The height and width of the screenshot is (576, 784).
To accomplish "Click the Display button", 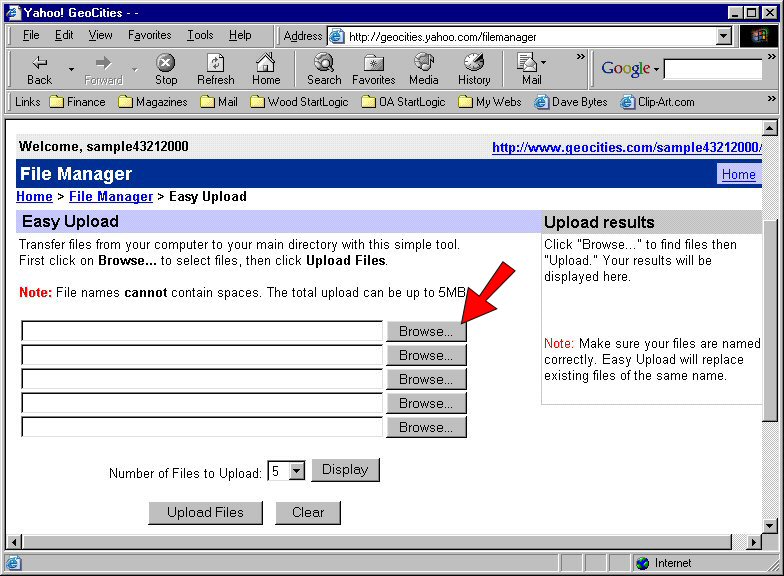I will click(x=346, y=470).
